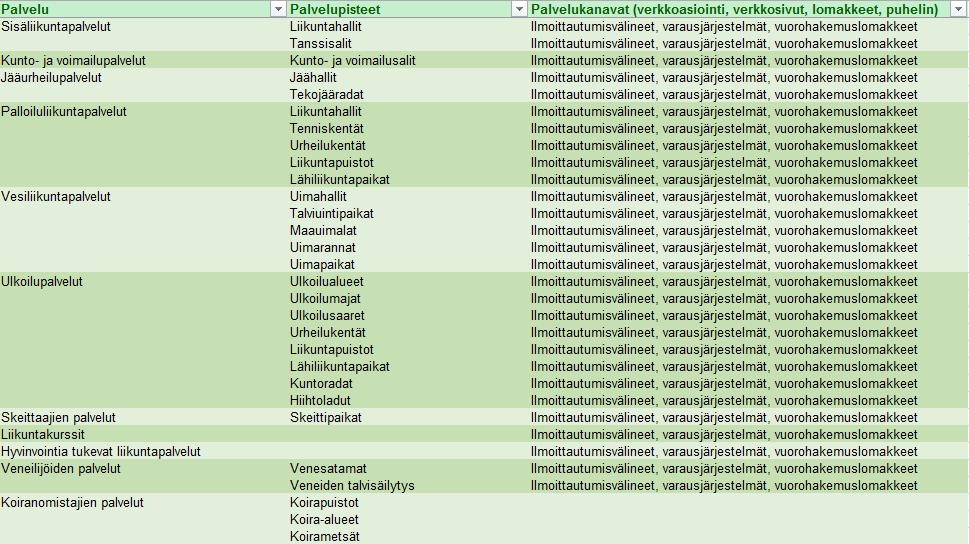Click Palvelukanavat cell in the Uimarannat row
The height and width of the screenshot is (544, 969).
[748, 247]
